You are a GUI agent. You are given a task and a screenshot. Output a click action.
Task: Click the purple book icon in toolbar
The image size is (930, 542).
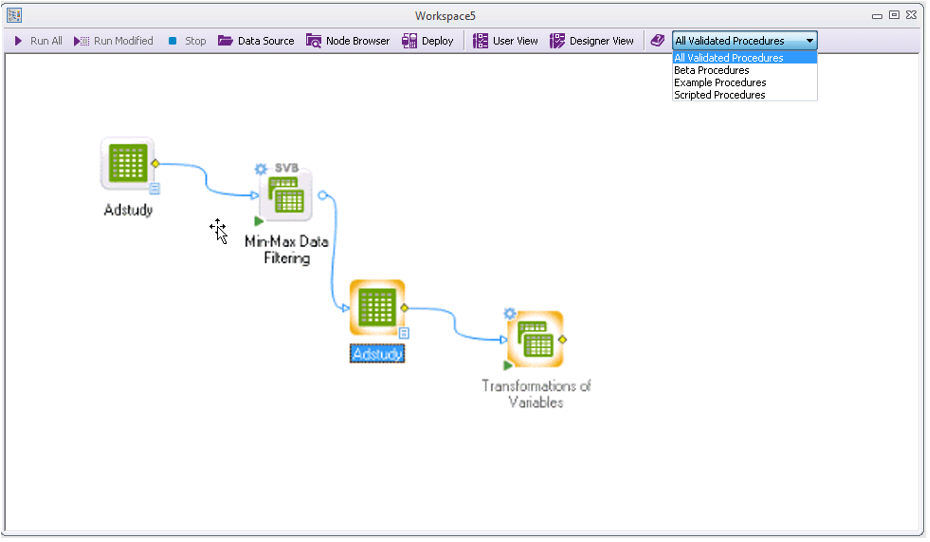coord(657,41)
